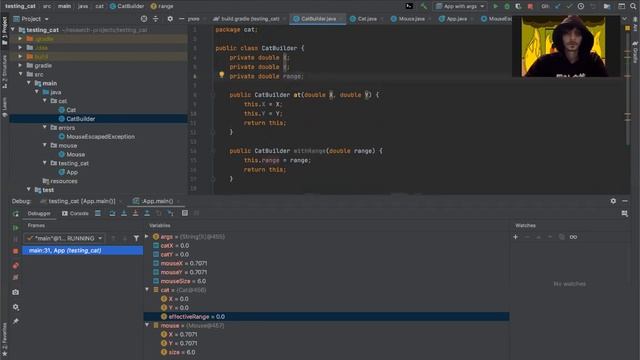Click the camera thread dump icon
The width and height of the screenshot is (640, 360).
[x=16, y=292]
